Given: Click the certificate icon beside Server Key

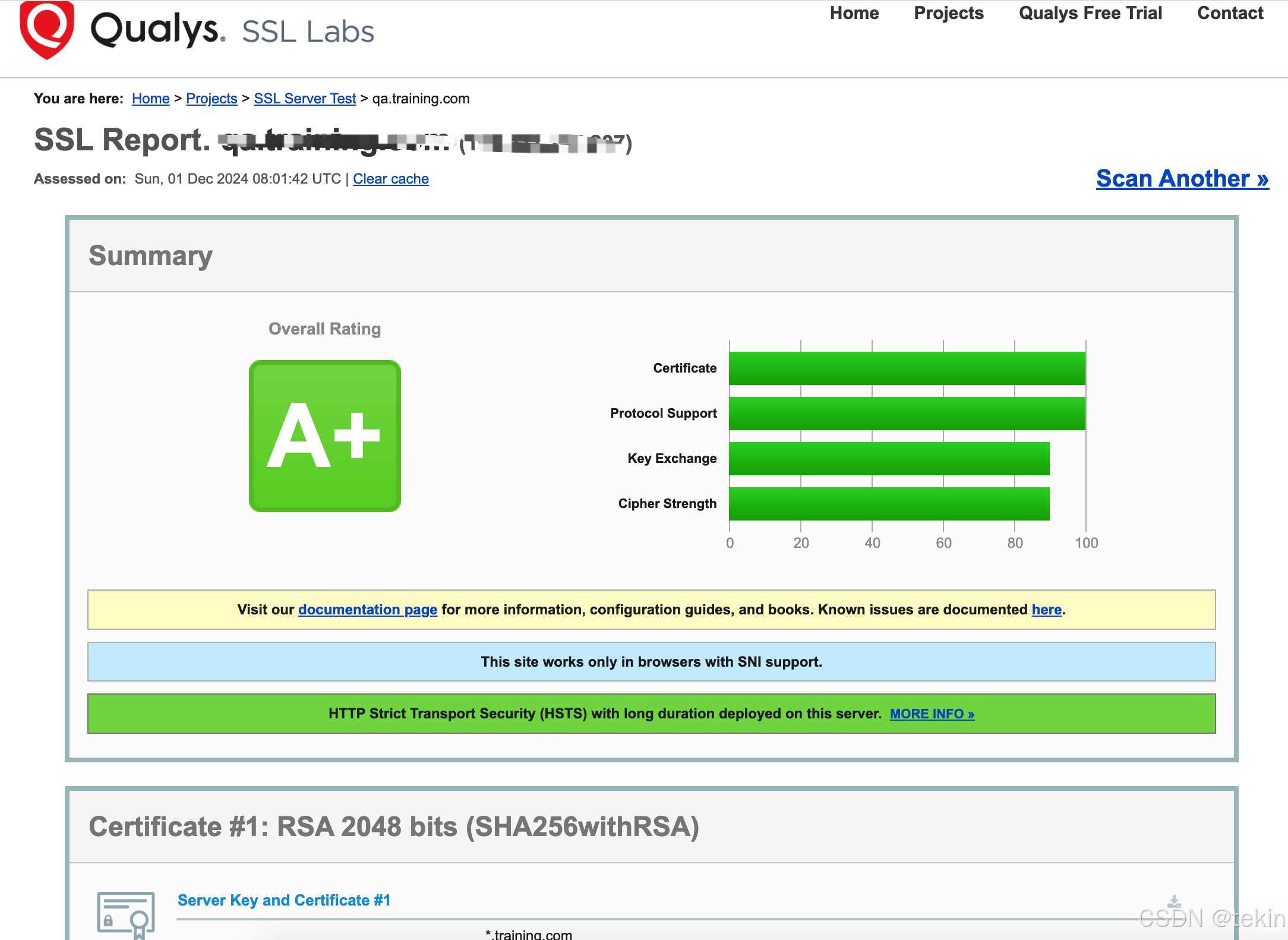Looking at the screenshot, I should (126, 916).
